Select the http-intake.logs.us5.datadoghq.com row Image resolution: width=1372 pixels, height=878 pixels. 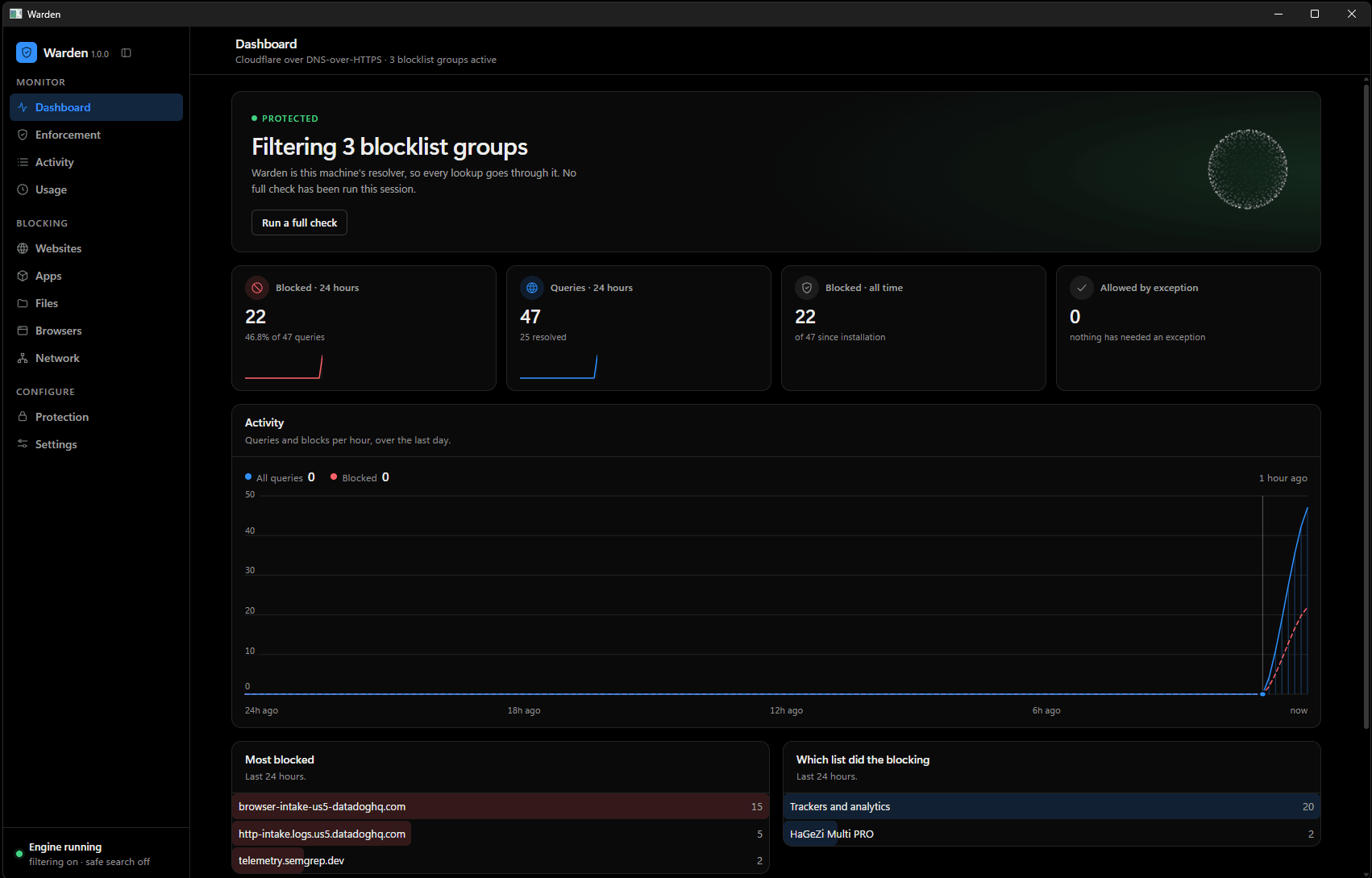pyautogui.click(x=501, y=834)
